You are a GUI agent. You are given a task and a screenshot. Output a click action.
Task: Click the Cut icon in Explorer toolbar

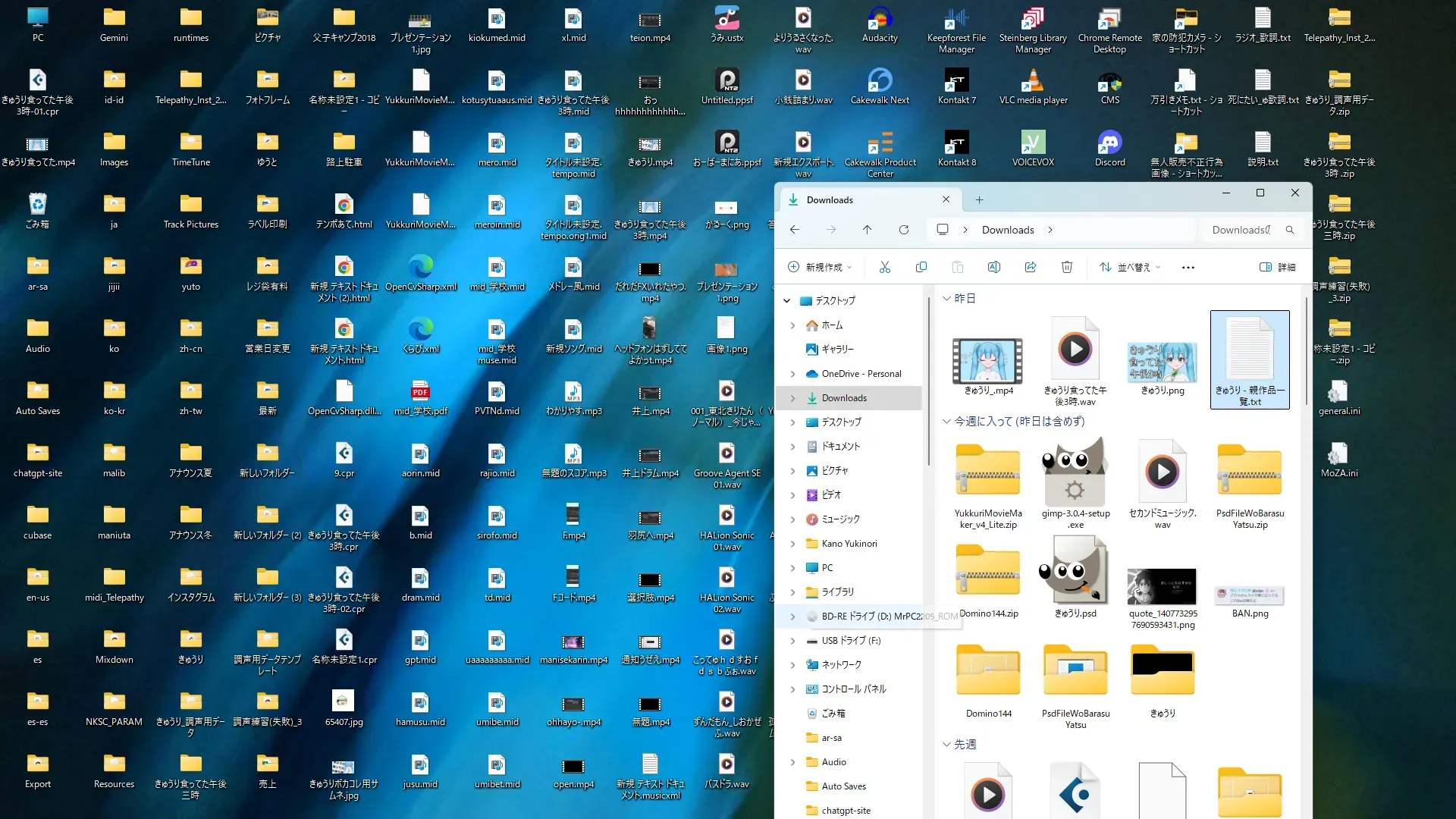pyautogui.click(x=884, y=267)
